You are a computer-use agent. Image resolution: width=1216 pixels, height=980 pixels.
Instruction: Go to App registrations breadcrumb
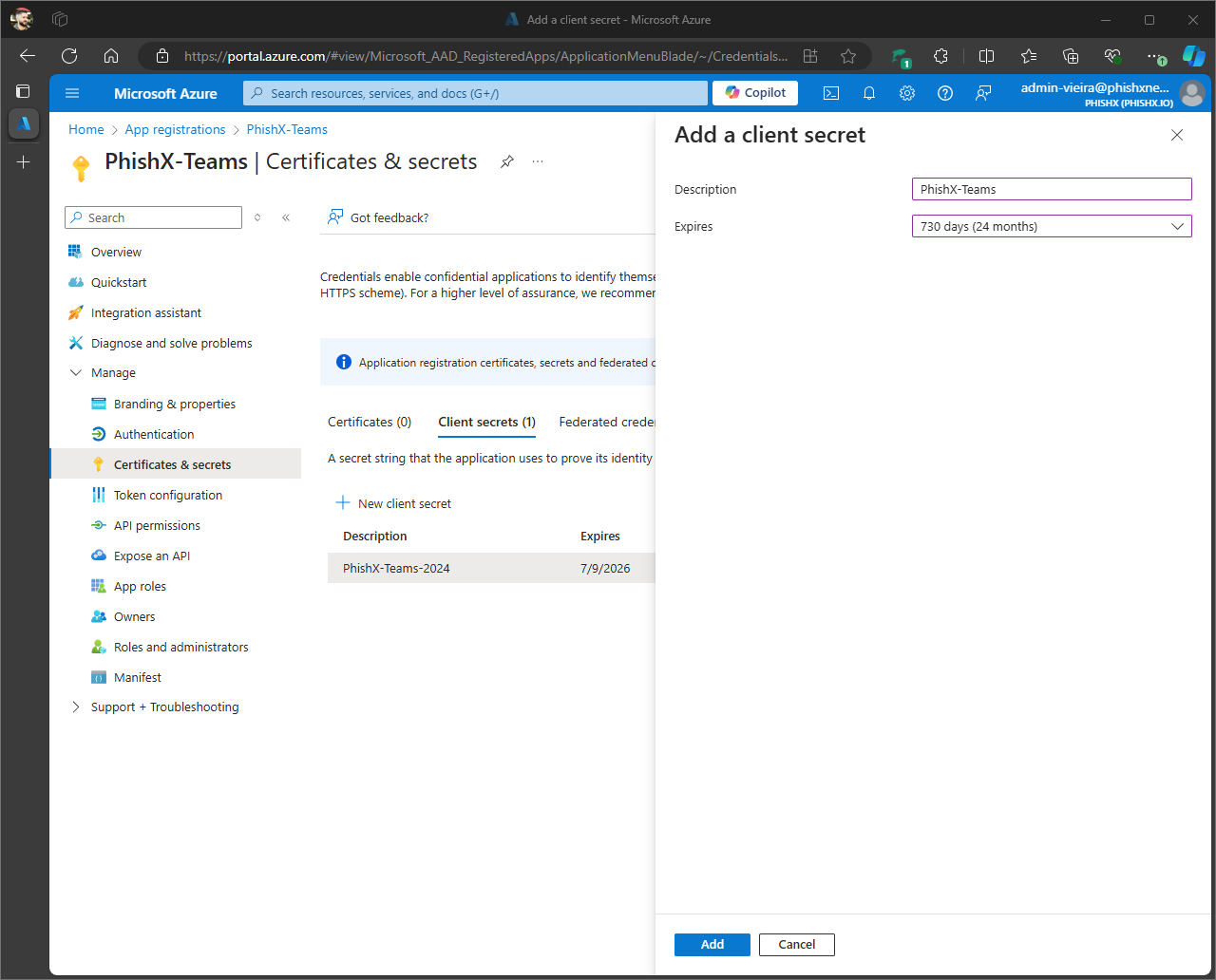coord(176,129)
